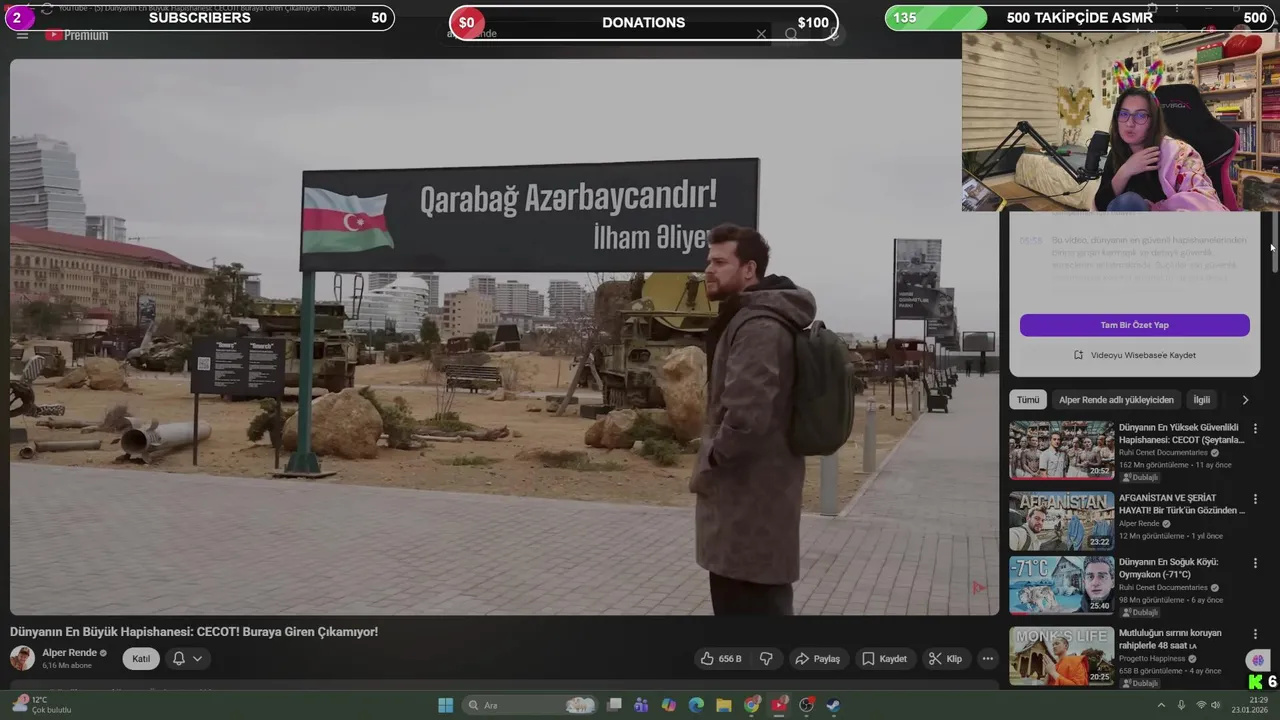
Task: Click Ruhi Cenet Documentaries under Oymyakon video
Action: click(1163, 587)
